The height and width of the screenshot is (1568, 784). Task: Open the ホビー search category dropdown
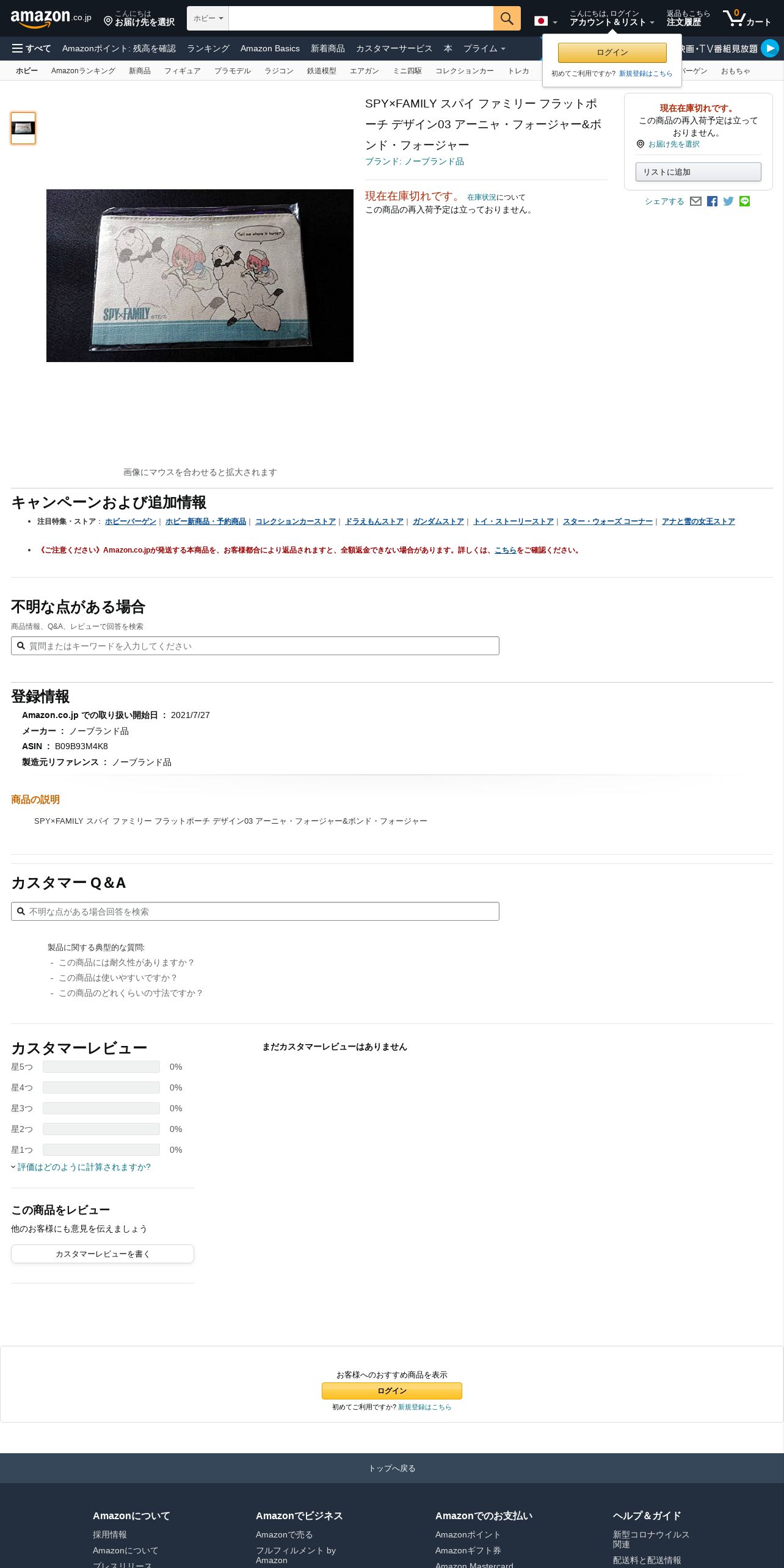point(208,18)
